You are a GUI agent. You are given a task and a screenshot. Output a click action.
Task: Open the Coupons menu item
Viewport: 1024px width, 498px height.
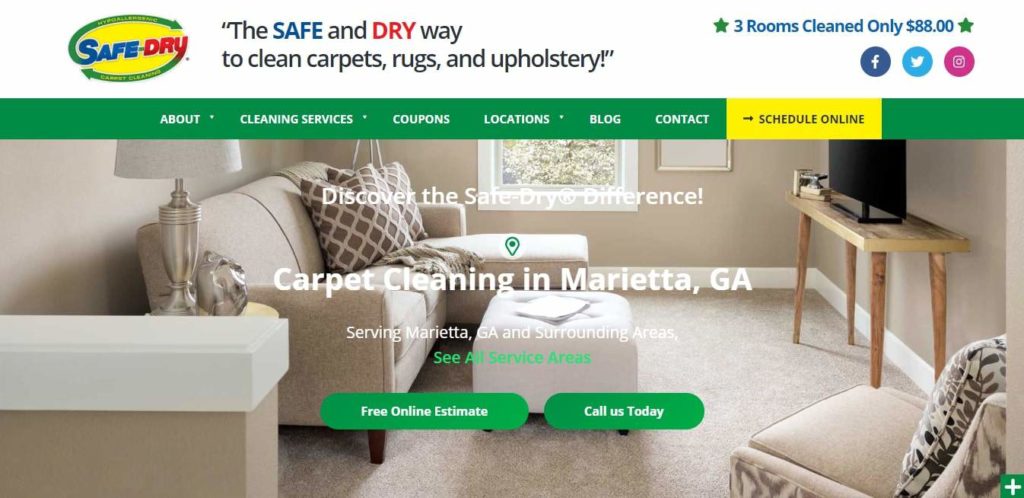pos(421,119)
